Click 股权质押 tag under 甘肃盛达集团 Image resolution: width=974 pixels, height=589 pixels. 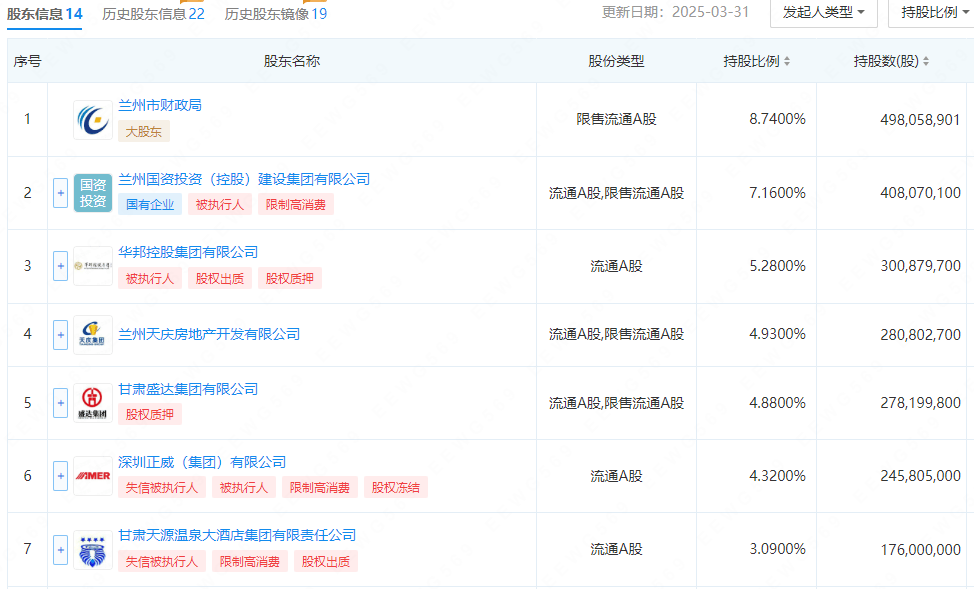point(150,414)
